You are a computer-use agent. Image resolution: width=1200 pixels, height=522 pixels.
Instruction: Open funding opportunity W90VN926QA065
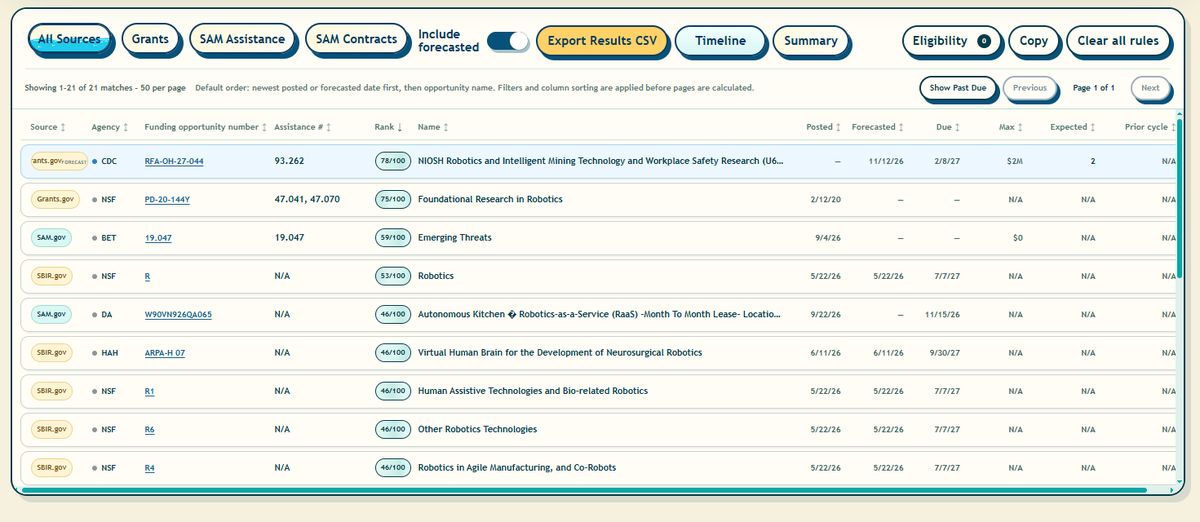[x=178, y=314]
